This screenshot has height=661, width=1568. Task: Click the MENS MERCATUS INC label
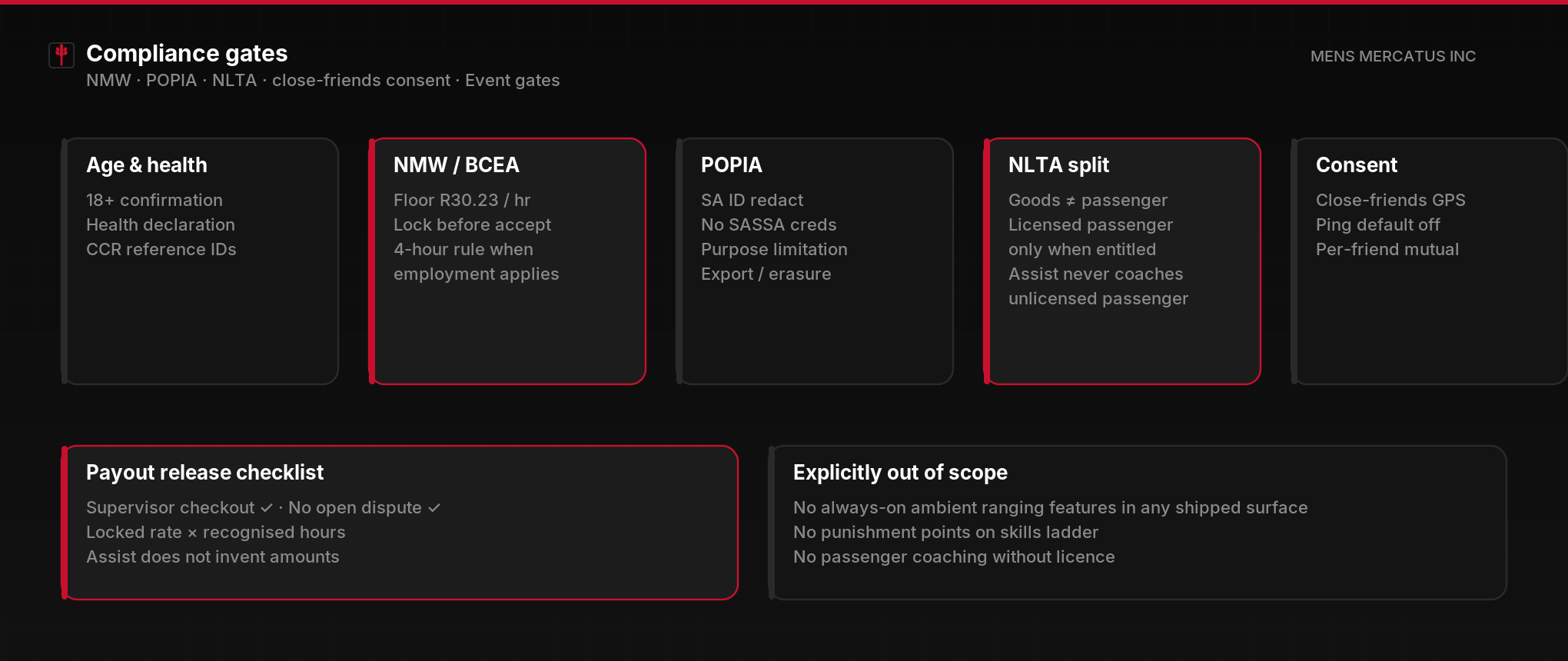click(1393, 56)
